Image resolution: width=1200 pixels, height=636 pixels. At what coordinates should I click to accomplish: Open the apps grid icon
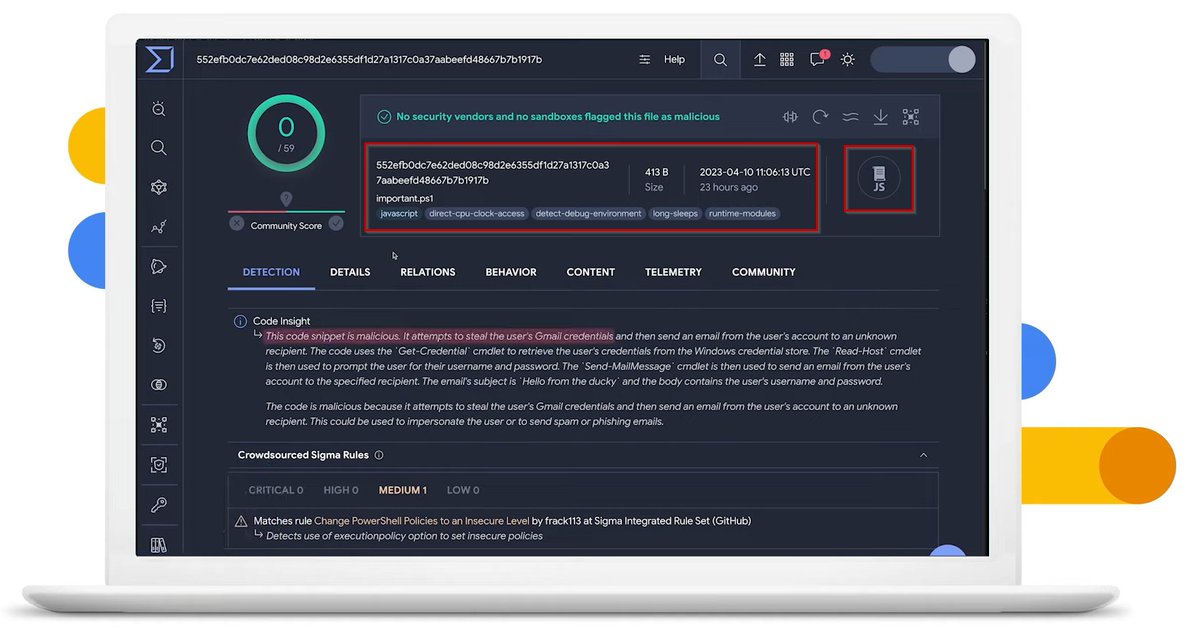click(787, 60)
